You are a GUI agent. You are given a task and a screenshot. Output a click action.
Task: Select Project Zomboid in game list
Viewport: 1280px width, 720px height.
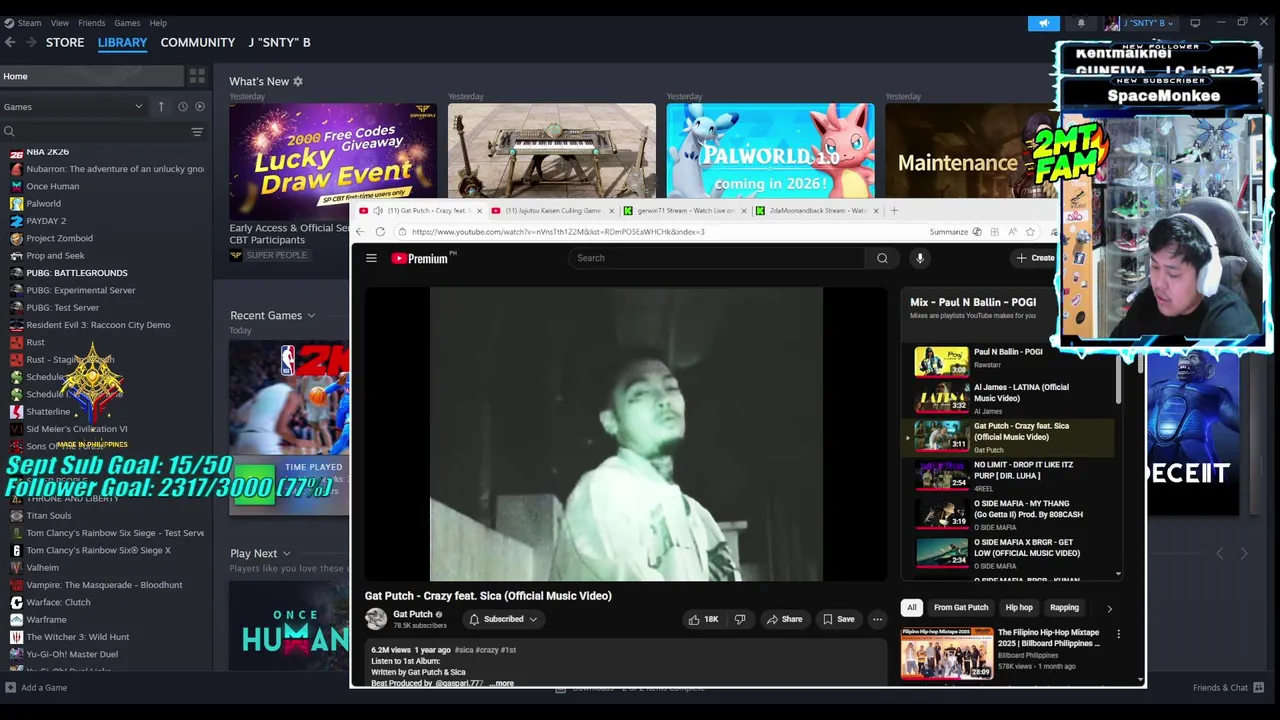click(x=59, y=238)
